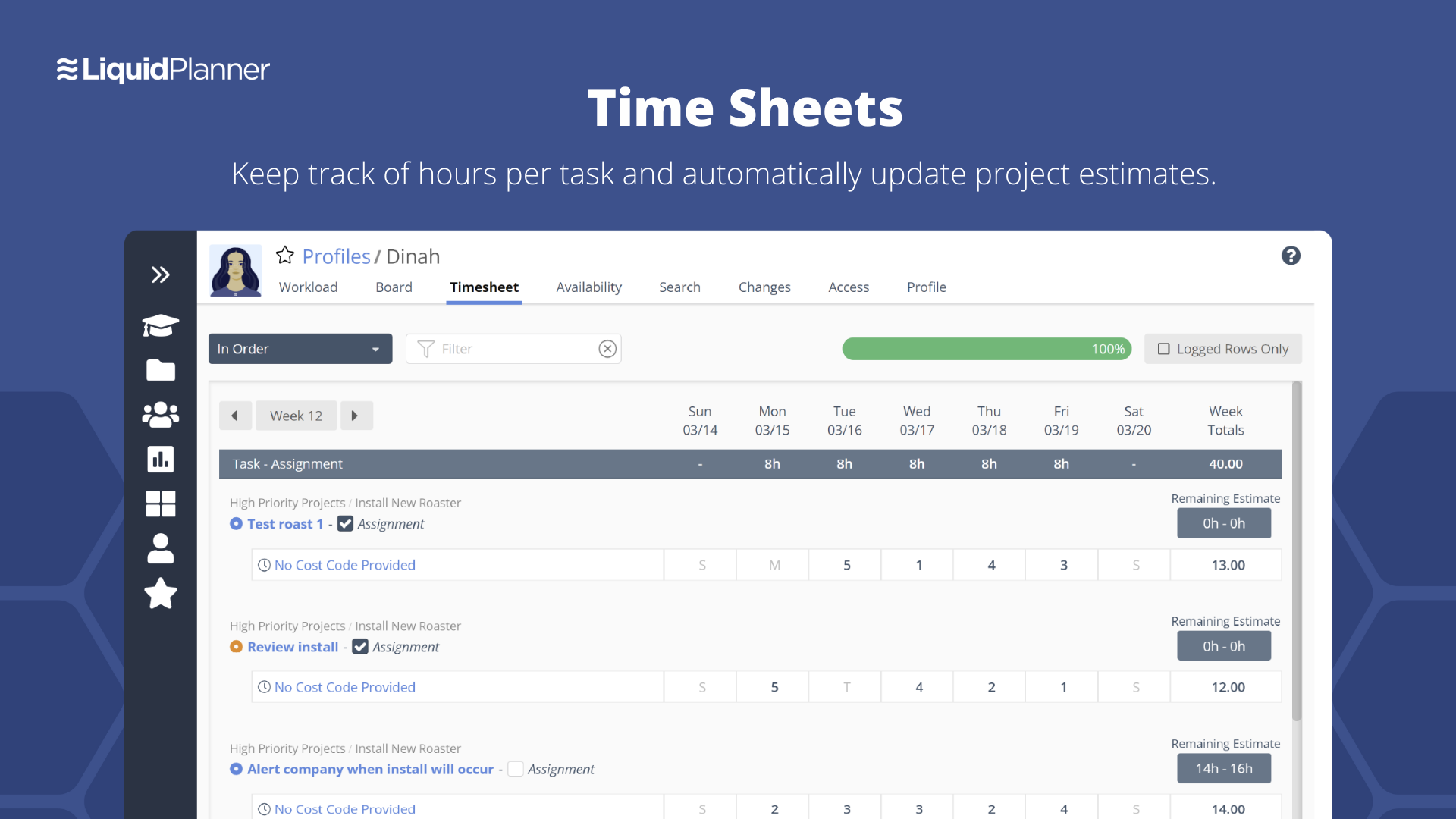Switch to the Workload tab
Image resolution: width=1456 pixels, height=819 pixels.
pyautogui.click(x=307, y=287)
